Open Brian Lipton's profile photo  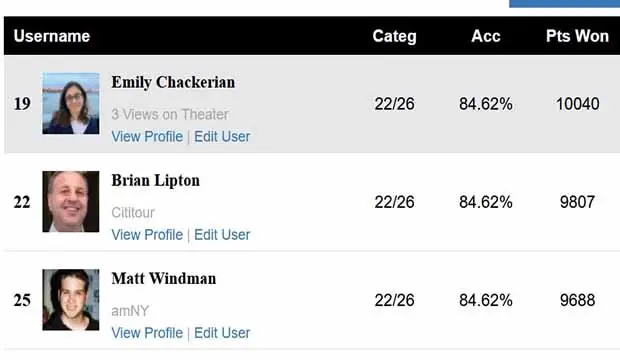[x=71, y=201]
